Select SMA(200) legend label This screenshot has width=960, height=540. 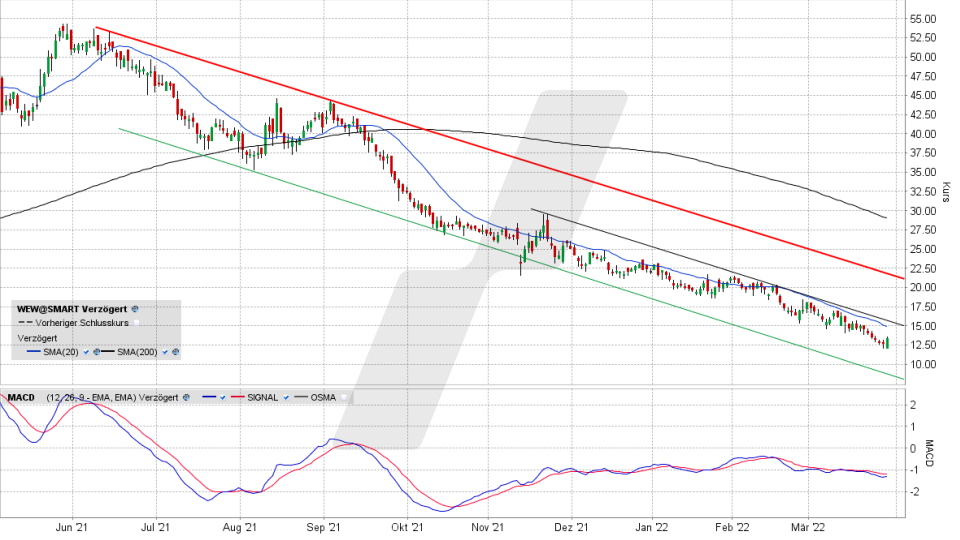pyautogui.click(x=137, y=352)
